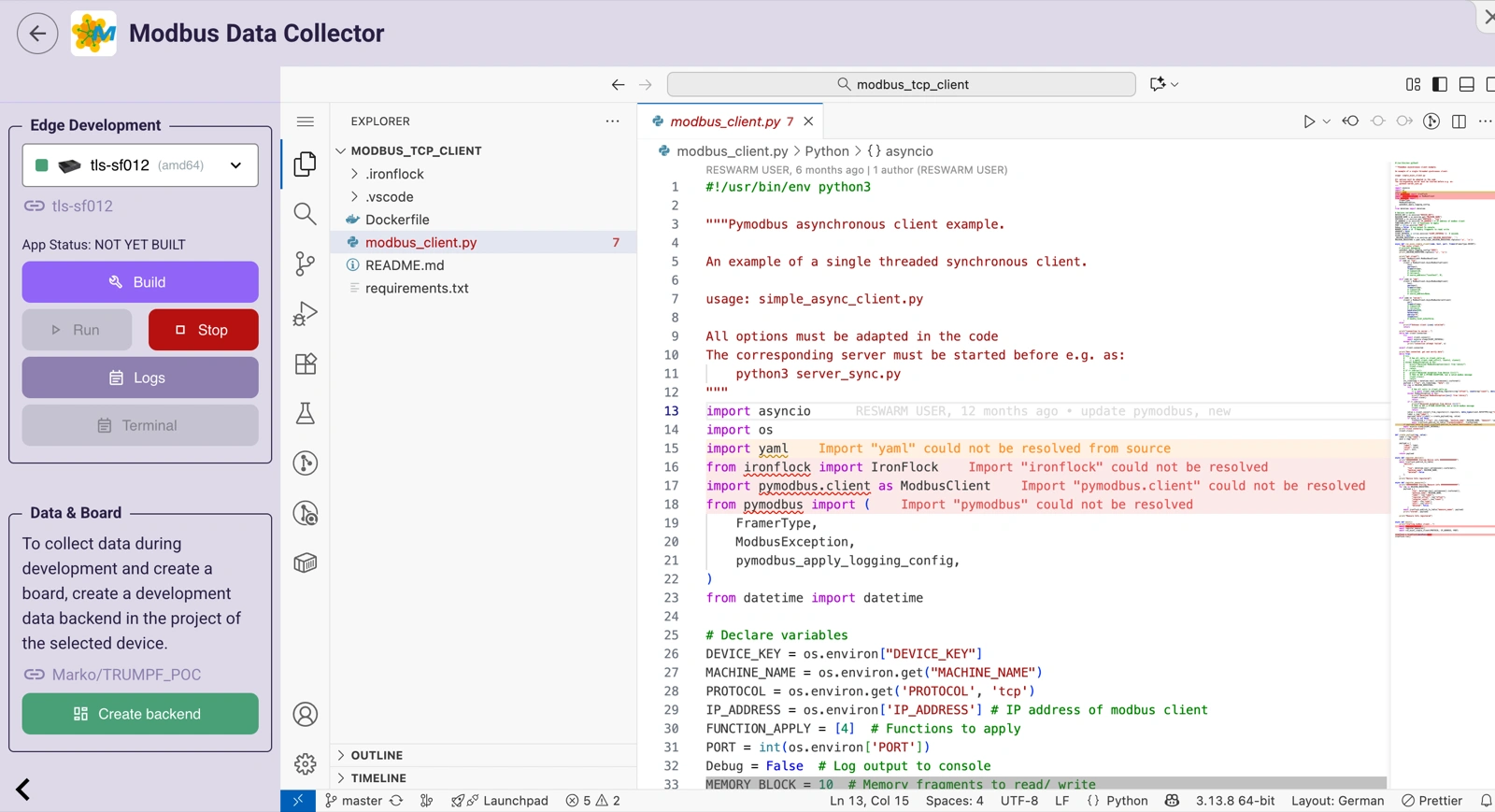Open the Testing flask icon
Screen dimensions: 1495x812
click(x=305, y=413)
